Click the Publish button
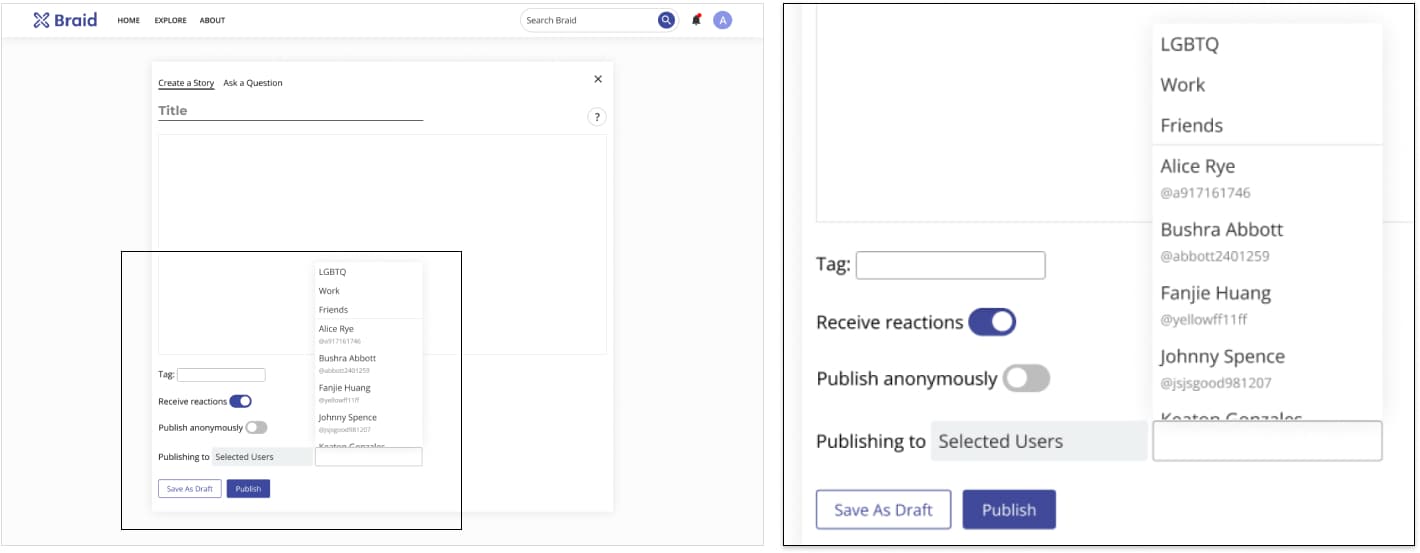Viewport: 1420px width, 553px height. coord(248,489)
